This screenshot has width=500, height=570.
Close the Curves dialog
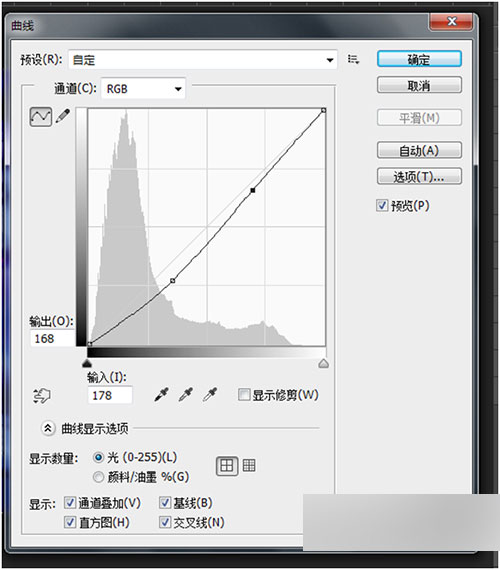(451, 22)
